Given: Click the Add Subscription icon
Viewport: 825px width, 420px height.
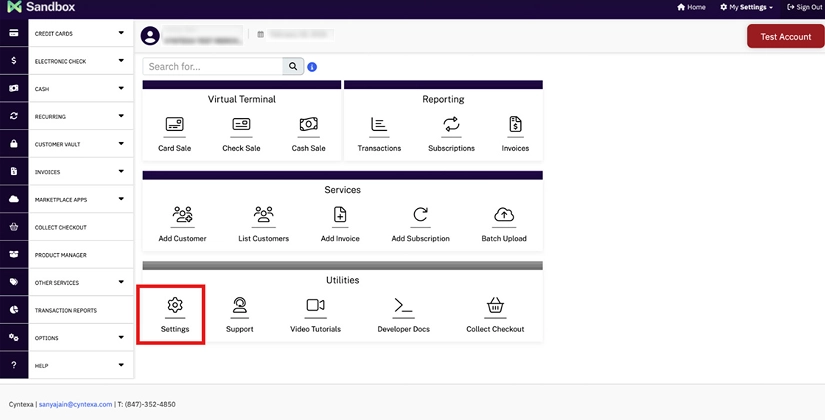Looking at the screenshot, I should 420,215.
